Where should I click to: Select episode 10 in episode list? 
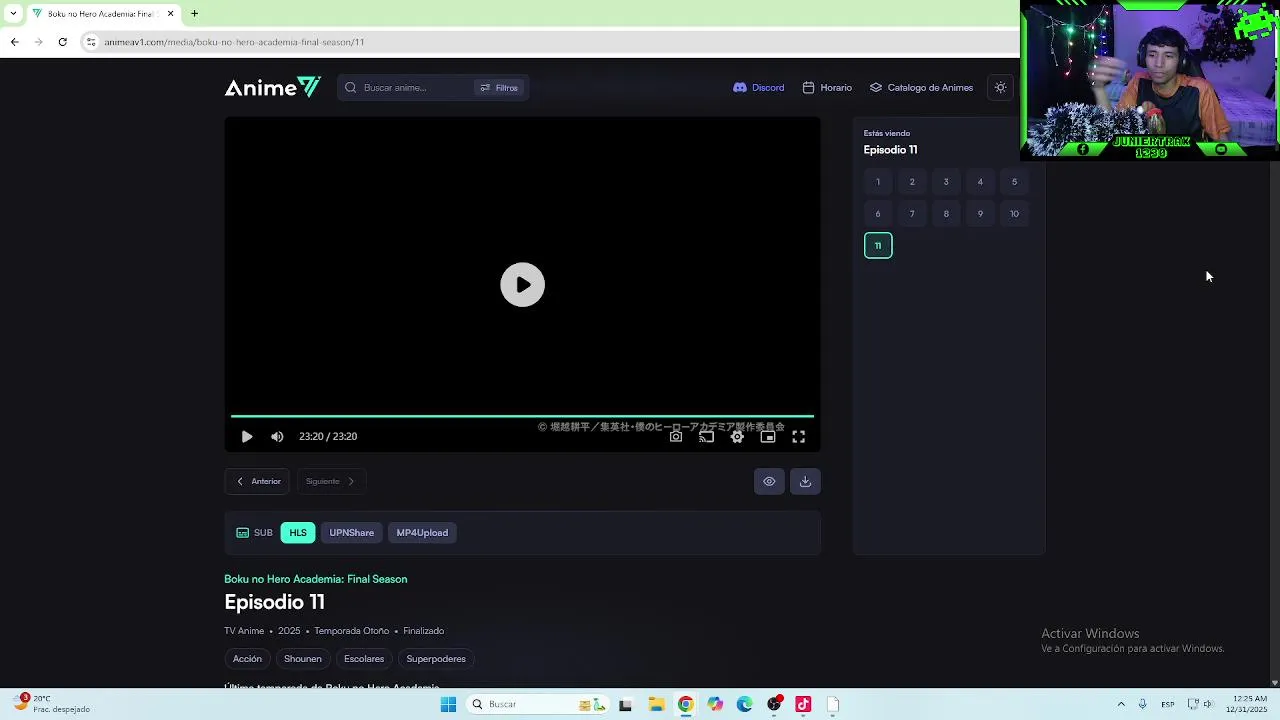click(x=1014, y=214)
